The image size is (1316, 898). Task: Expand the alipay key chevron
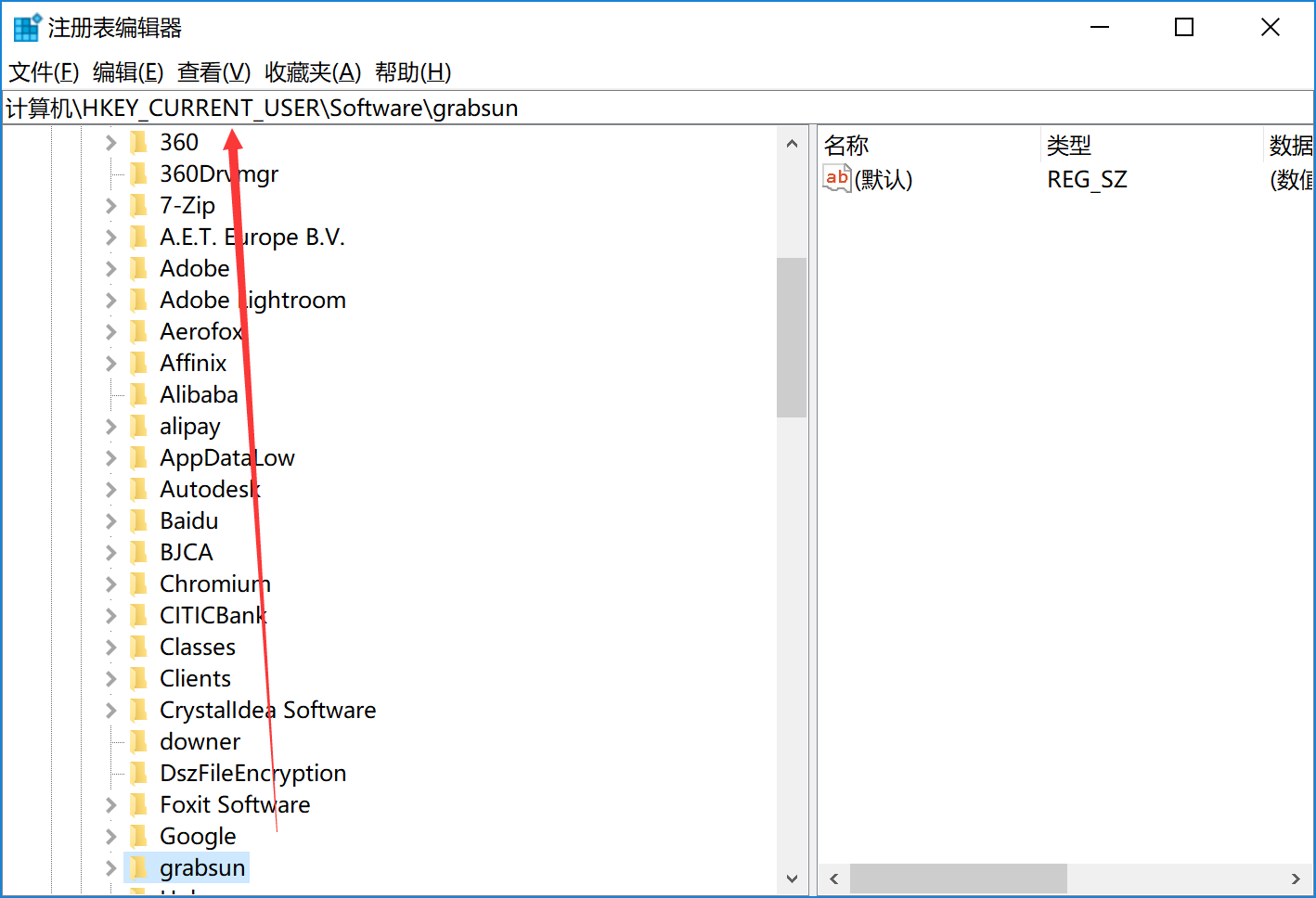(x=111, y=426)
